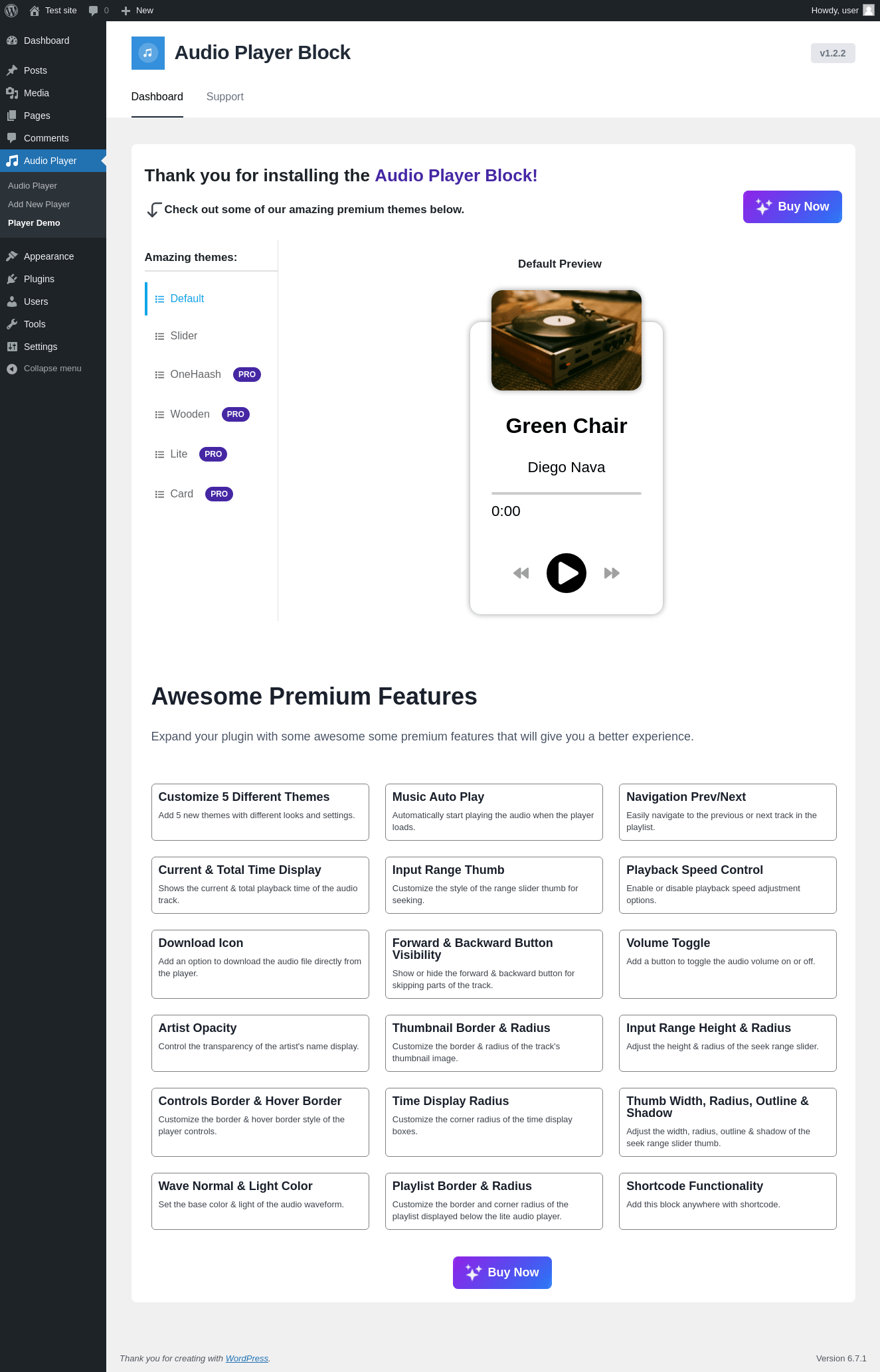Open the Appearance menu
Screen dimensions: 880x1372
pyautogui.click(x=53, y=256)
